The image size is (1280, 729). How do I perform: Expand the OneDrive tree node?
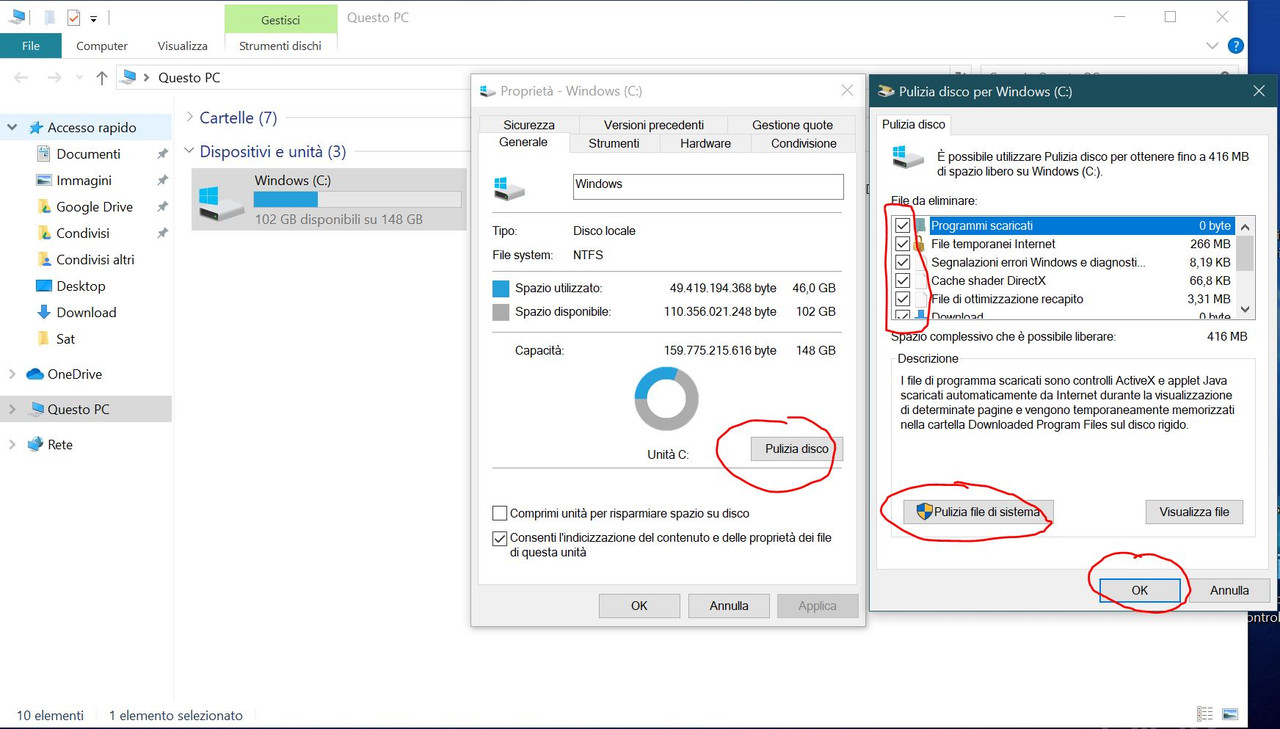pyautogui.click(x=13, y=374)
